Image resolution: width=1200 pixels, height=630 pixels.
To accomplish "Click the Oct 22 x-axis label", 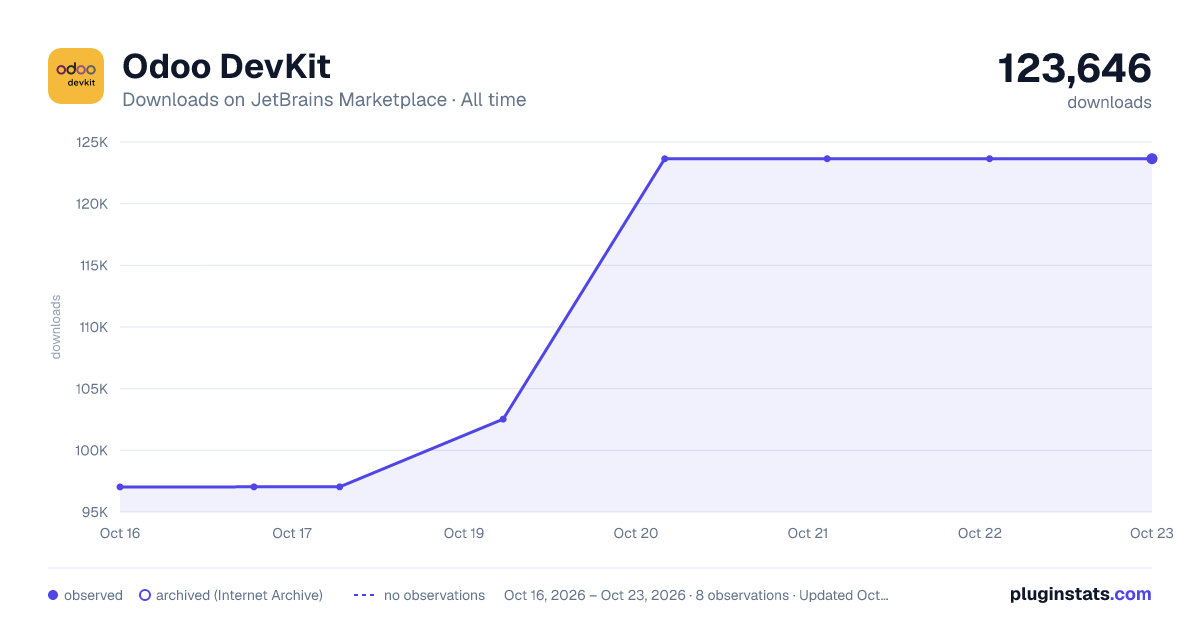I will [980, 533].
